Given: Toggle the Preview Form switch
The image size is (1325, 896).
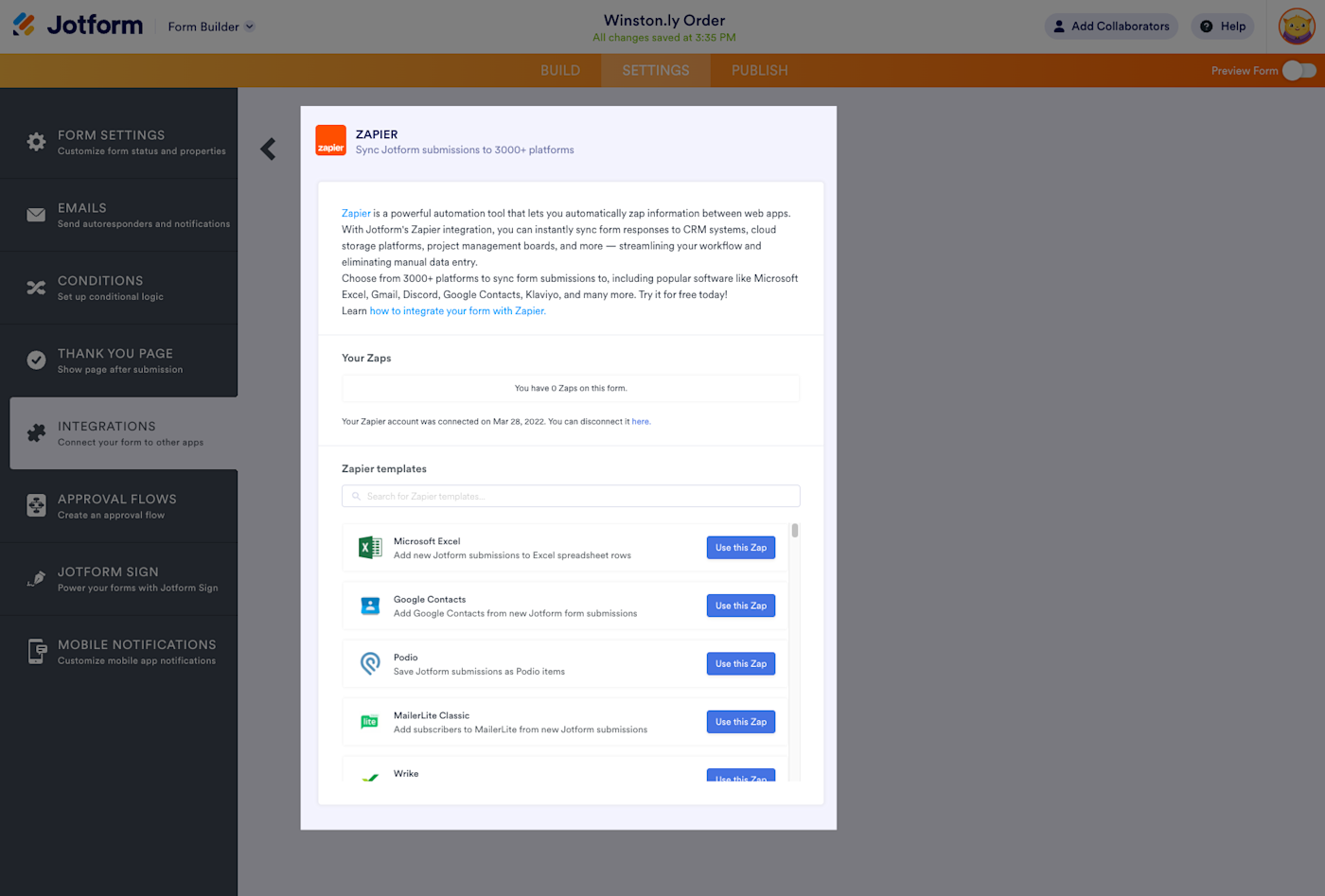Looking at the screenshot, I should [1298, 71].
